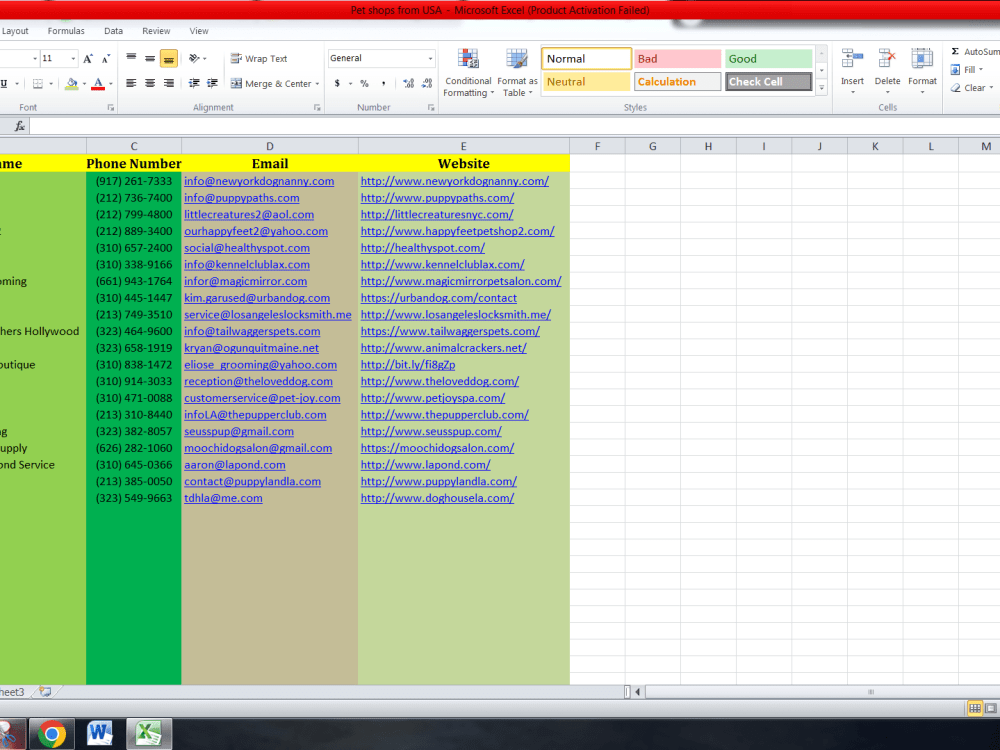Expand accounting format dropdown arrow
This screenshot has height=750, width=1000.
click(350, 84)
